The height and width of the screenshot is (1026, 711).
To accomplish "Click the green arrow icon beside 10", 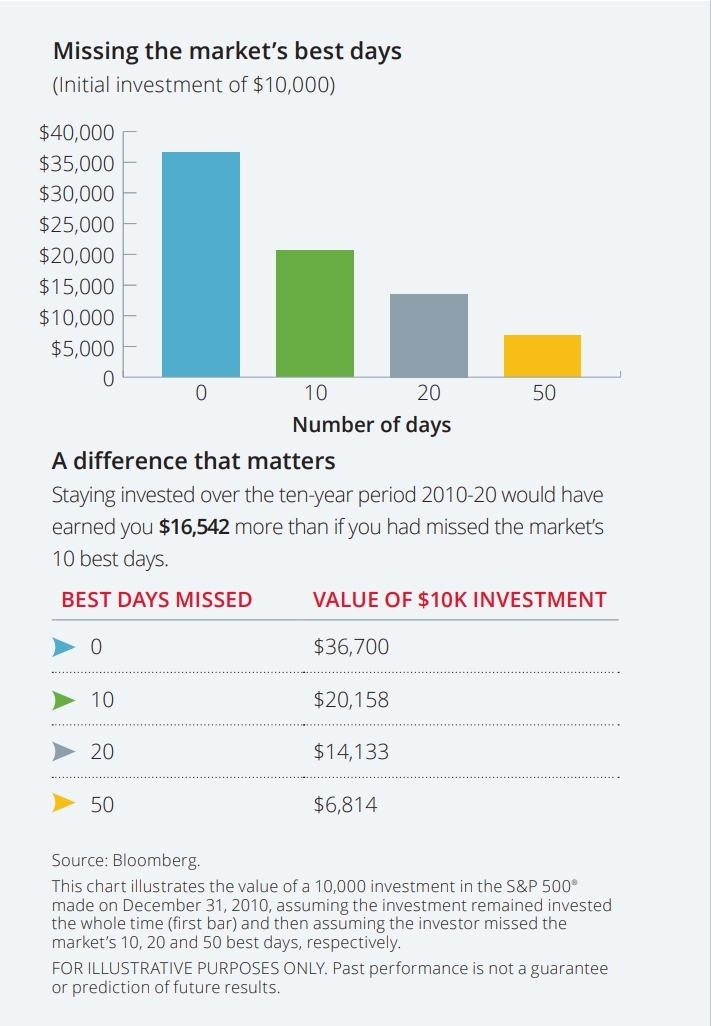I will click(x=64, y=699).
